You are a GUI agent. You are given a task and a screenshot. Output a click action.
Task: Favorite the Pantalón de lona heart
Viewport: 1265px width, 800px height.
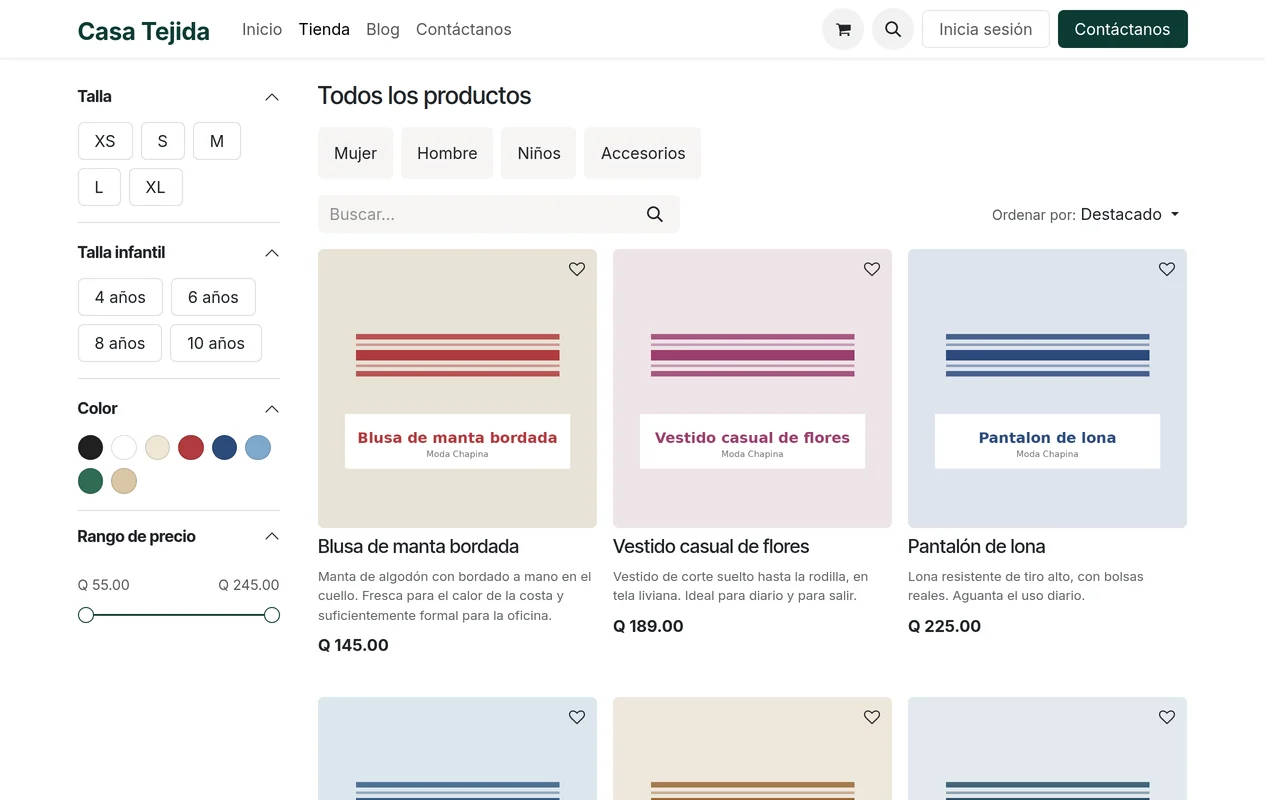[1167, 269]
